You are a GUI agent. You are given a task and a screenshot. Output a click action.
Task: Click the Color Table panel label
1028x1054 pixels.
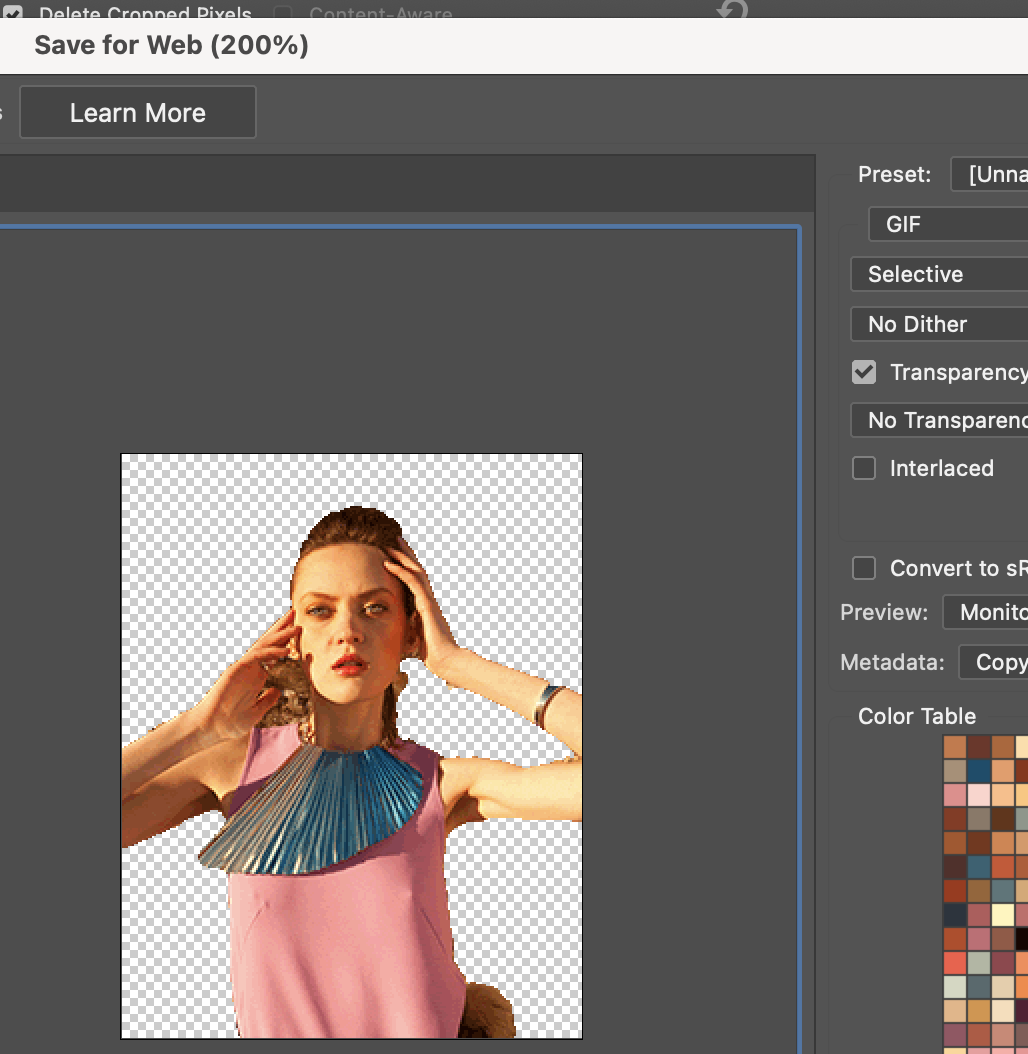click(x=916, y=716)
